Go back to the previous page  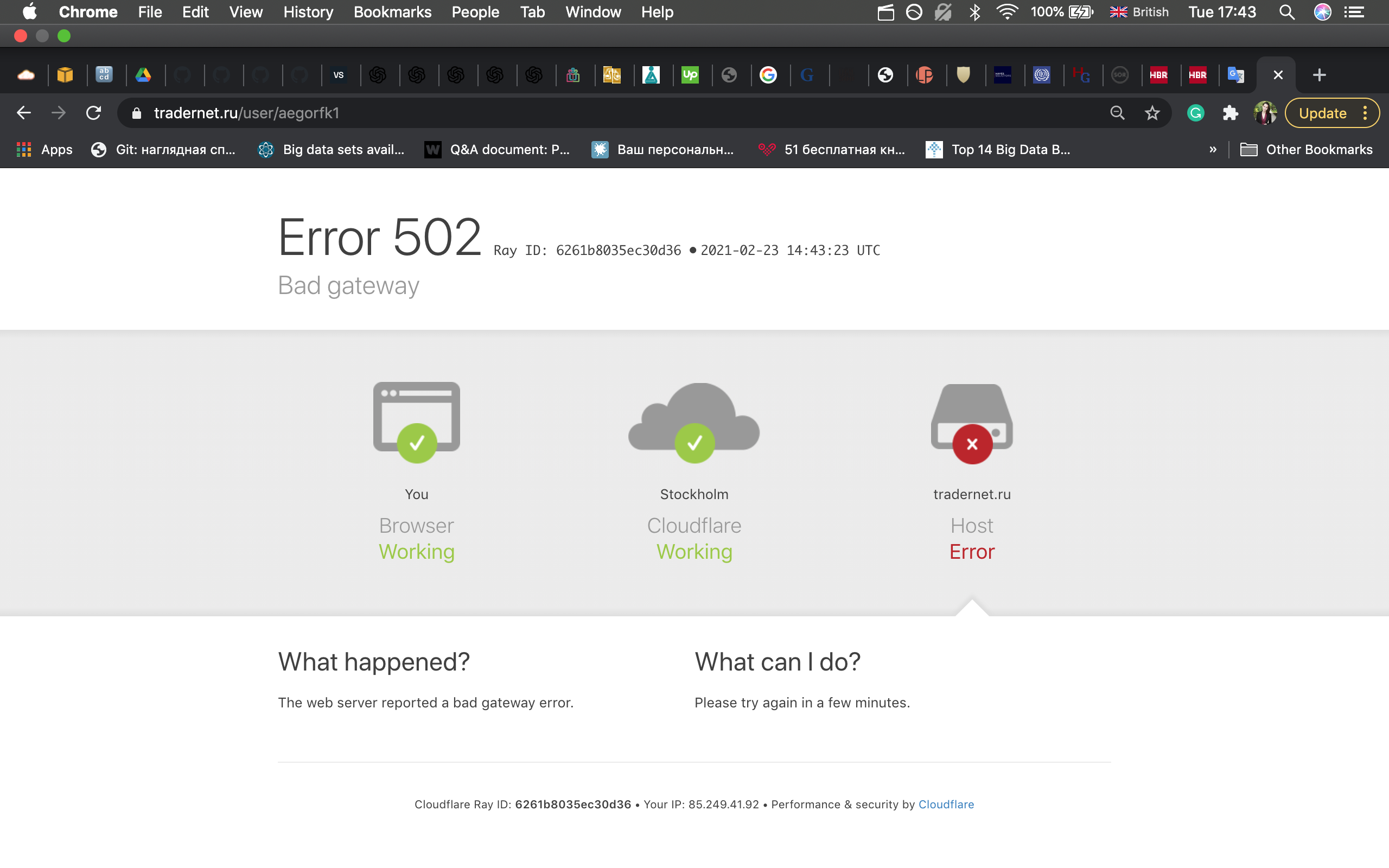(x=23, y=113)
